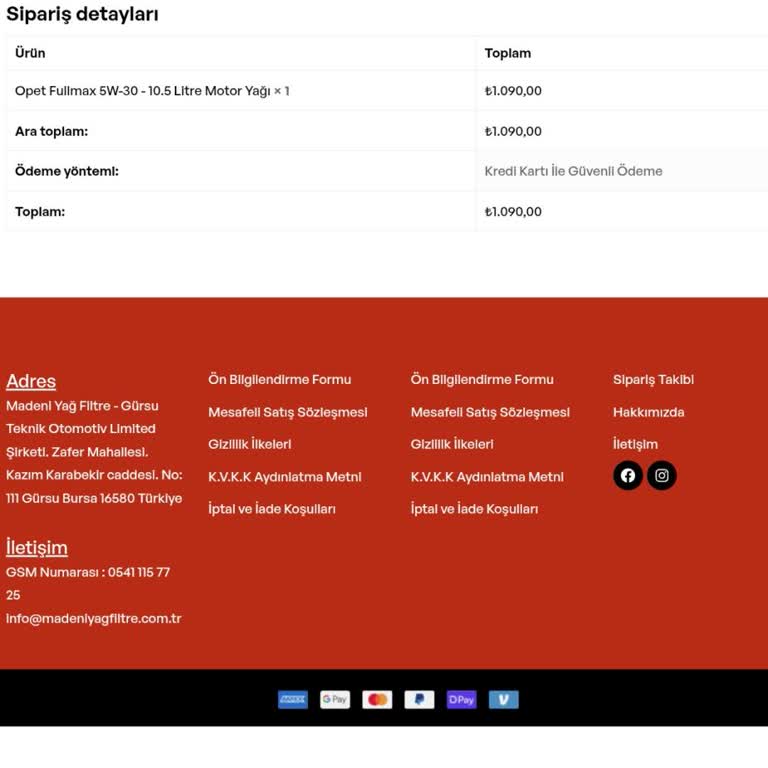Screen dimensions: 768x768
Task: Open second İptal ve İade Koşulları link
Action: click(x=474, y=508)
